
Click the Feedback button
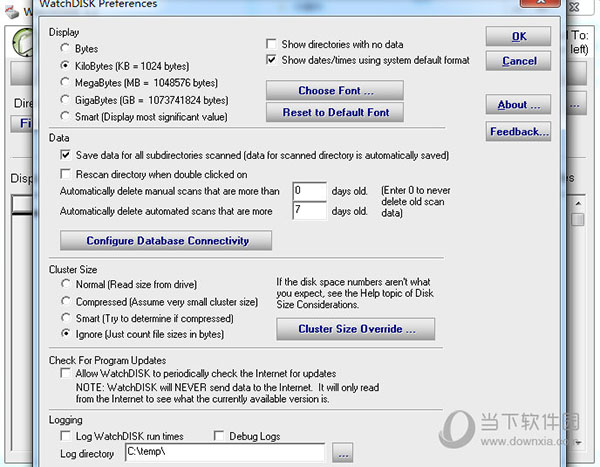pos(518,132)
